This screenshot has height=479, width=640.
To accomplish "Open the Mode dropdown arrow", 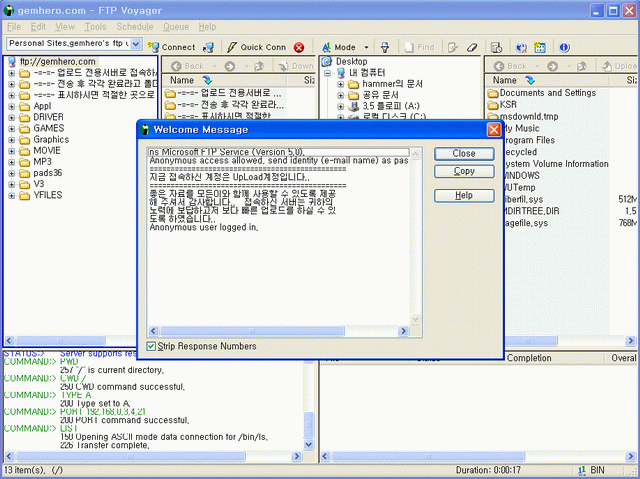I will tap(366, 47).
